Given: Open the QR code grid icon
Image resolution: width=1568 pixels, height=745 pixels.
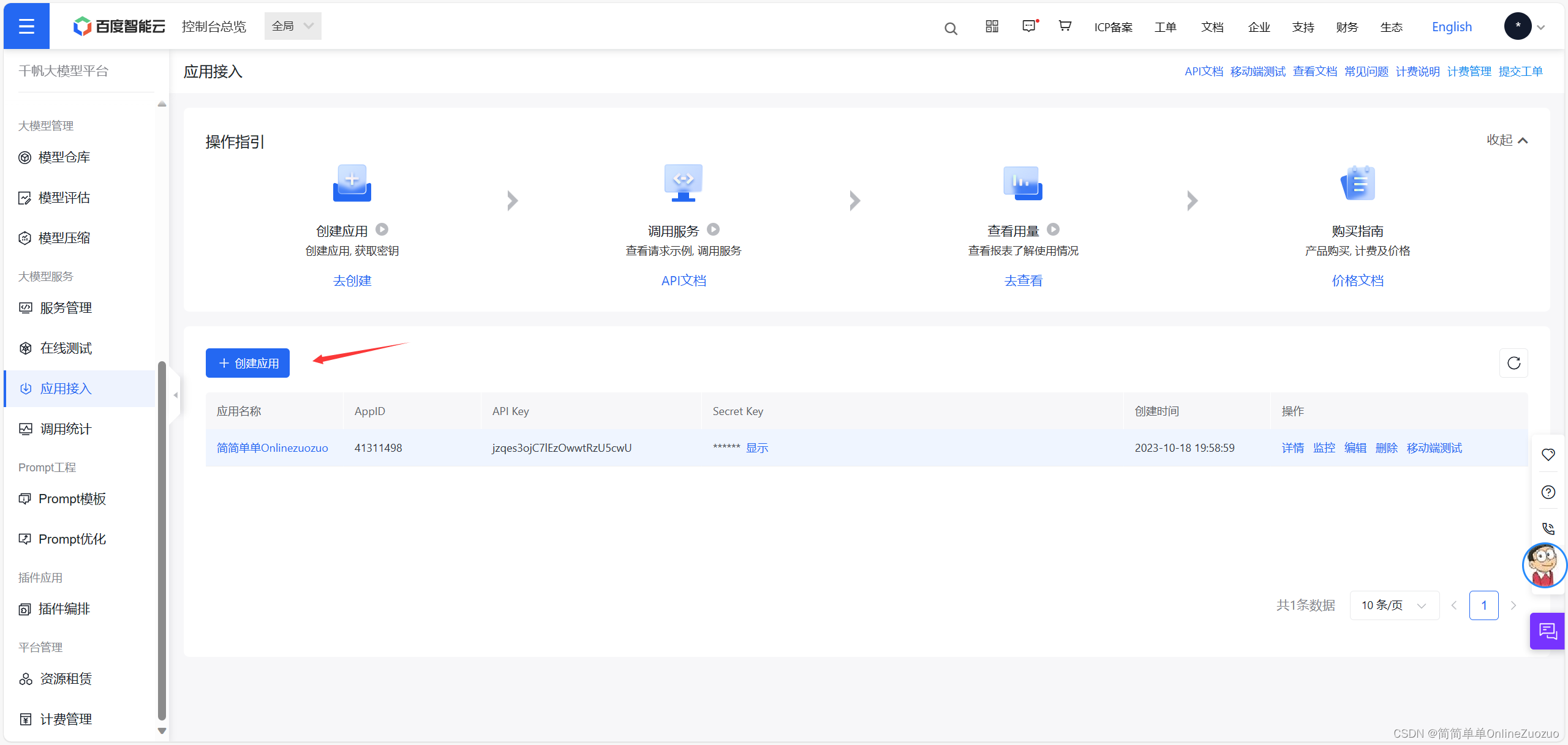Looking at the screenshot, I should pos(992,26).
